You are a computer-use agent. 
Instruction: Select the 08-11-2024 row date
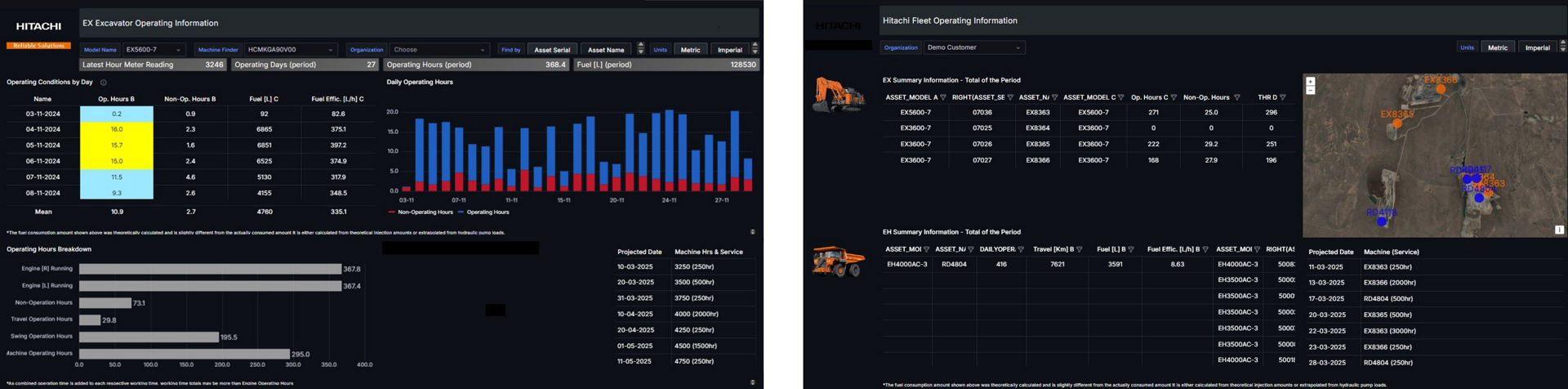tap(42, 194)
